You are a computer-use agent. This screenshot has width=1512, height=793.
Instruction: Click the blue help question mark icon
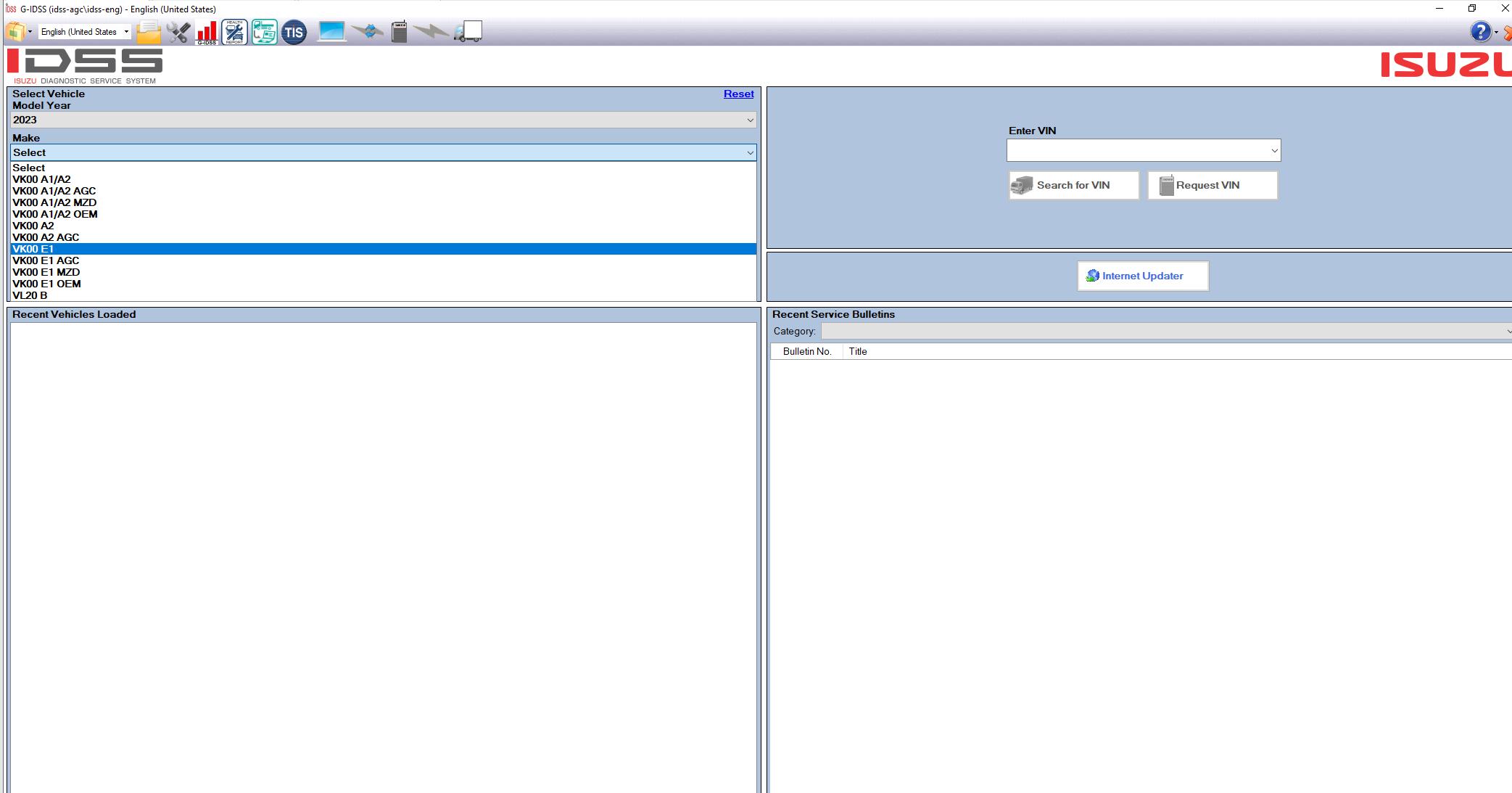coord(1479,32)
